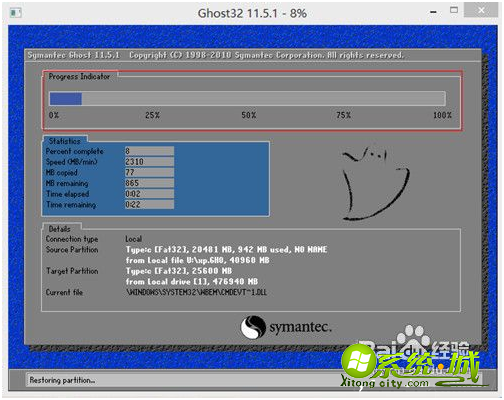Click the Time elapsed value 0:02
The width and height of the screenshot is (504, 400).
click(149, 194)
